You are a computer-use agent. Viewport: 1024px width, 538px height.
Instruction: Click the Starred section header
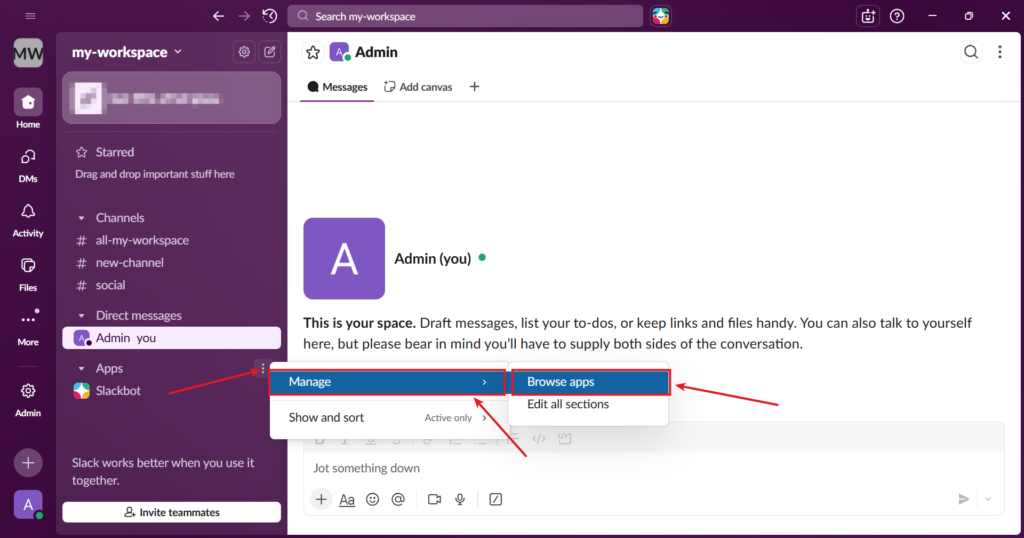coord(115,152)
